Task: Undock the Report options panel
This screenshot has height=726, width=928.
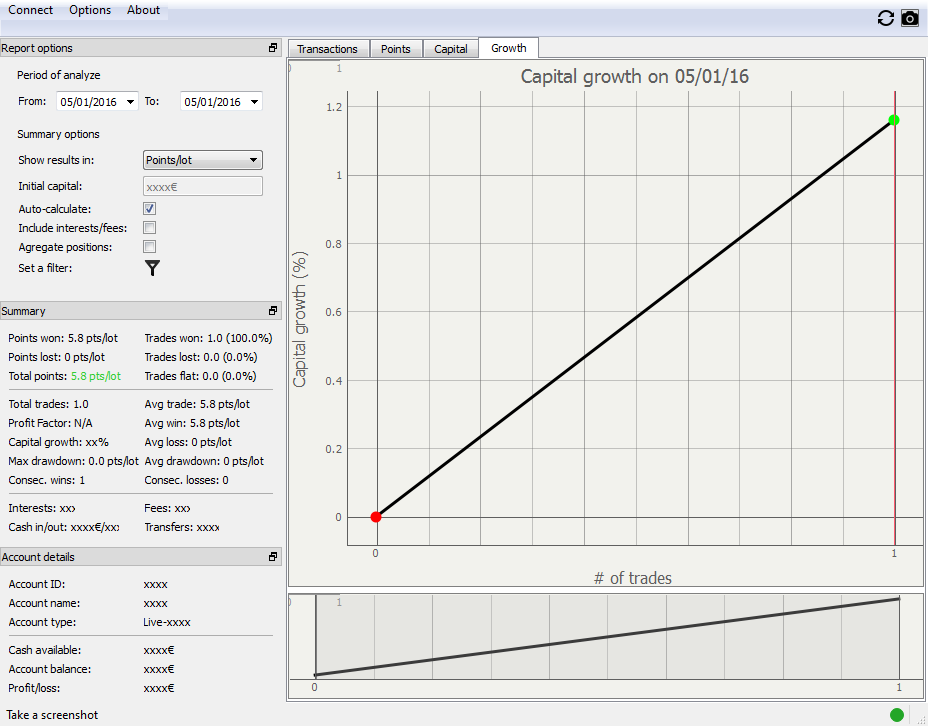Action: click(273, 48)
